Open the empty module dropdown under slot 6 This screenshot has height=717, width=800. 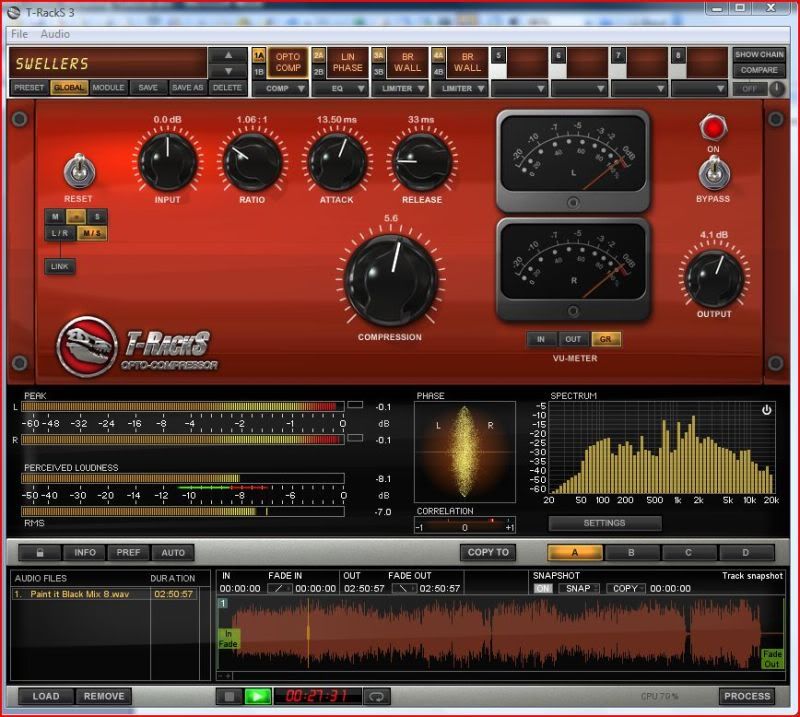[581, 89]
